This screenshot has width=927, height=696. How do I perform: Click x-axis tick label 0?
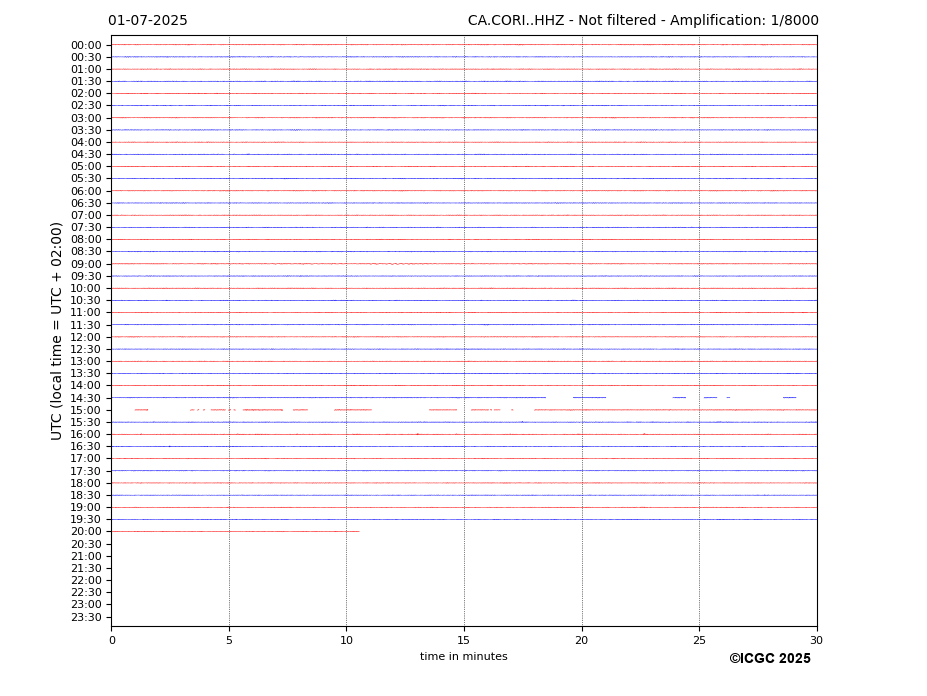click(x=112, y=640)
